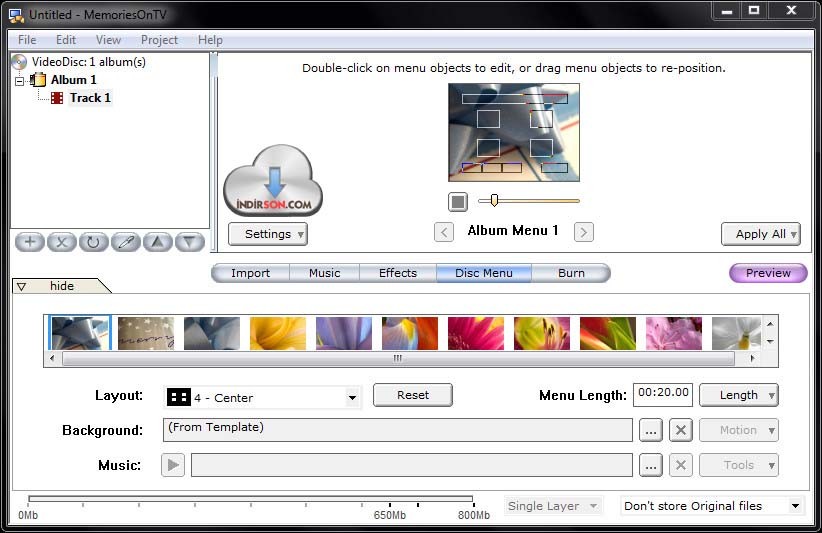Click the Track 1 film icon

(57, 98)
